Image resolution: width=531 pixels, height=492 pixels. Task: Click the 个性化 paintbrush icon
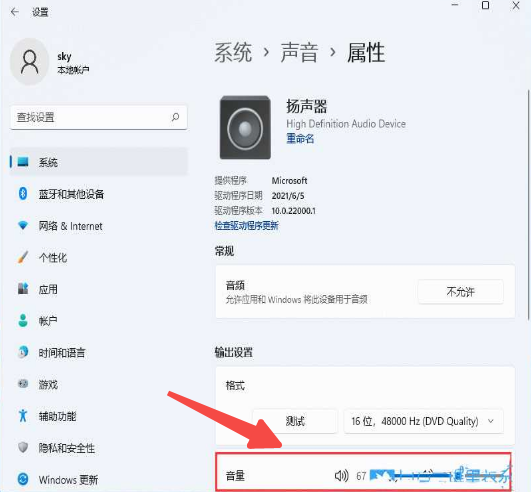pyautogui.click(x=23, y=257)
